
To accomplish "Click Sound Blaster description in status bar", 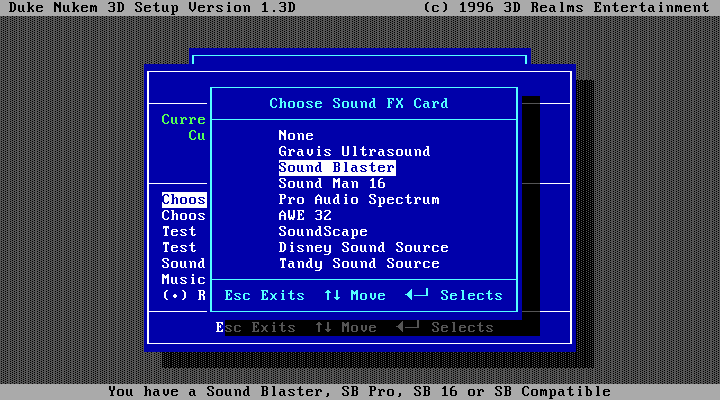I will point(360,392).
